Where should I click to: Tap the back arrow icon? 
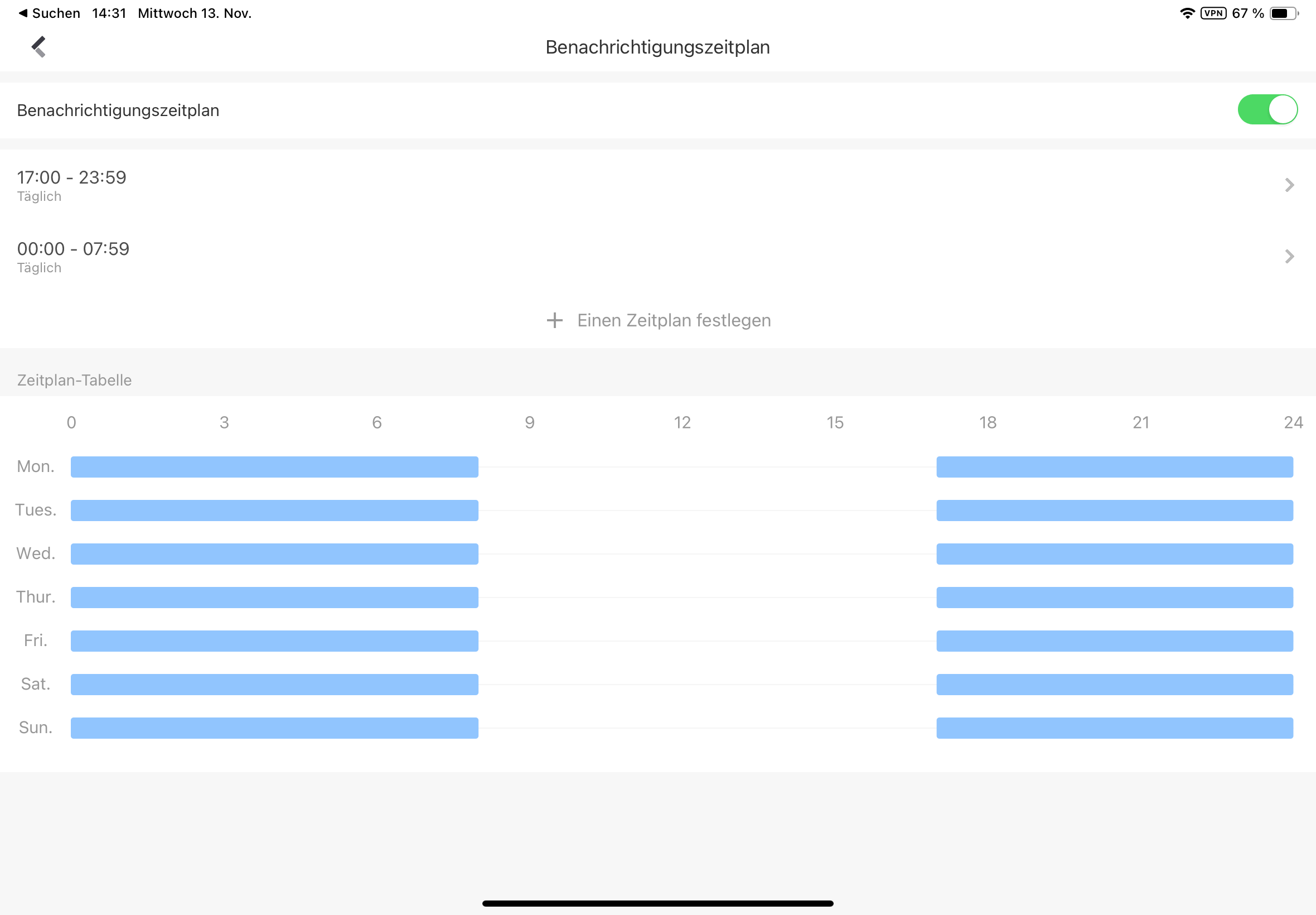pyautogui.click(x=38, y=47)
